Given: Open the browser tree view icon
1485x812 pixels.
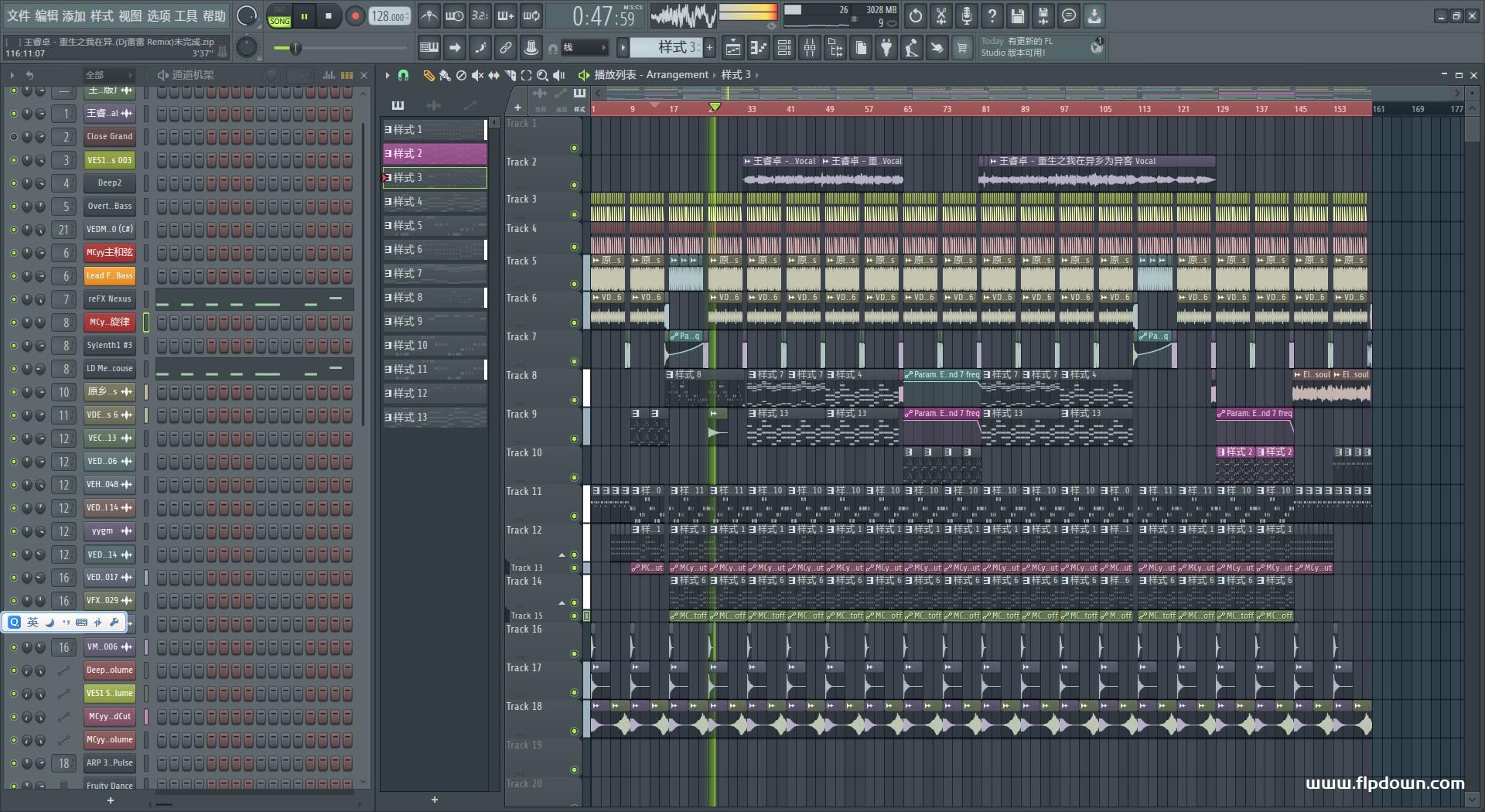Looking at the screenshot, I should (x=835, y=48).
